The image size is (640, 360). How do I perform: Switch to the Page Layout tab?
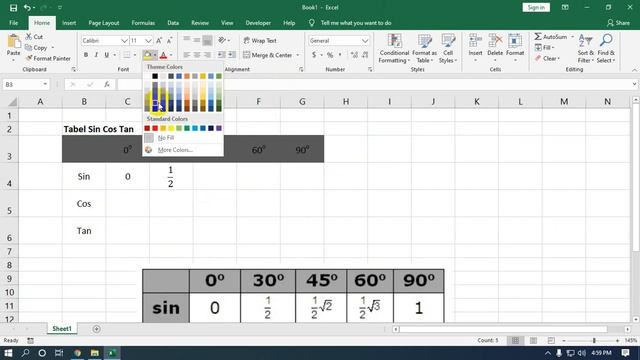pos(104,23)
